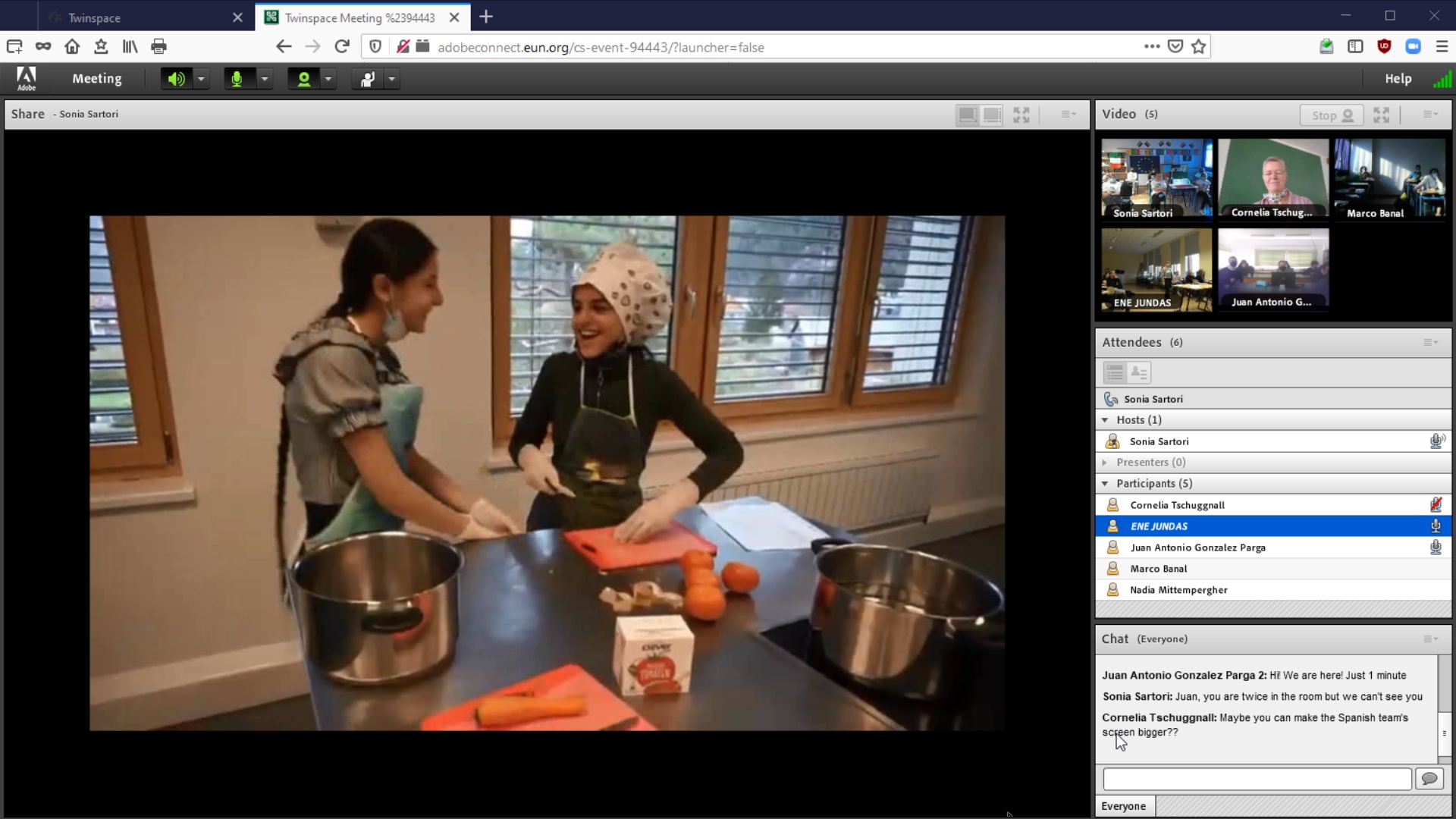Click the Adobe logo icon
The width and height of the screenshot is (1456, 819).
pos(27,78)
